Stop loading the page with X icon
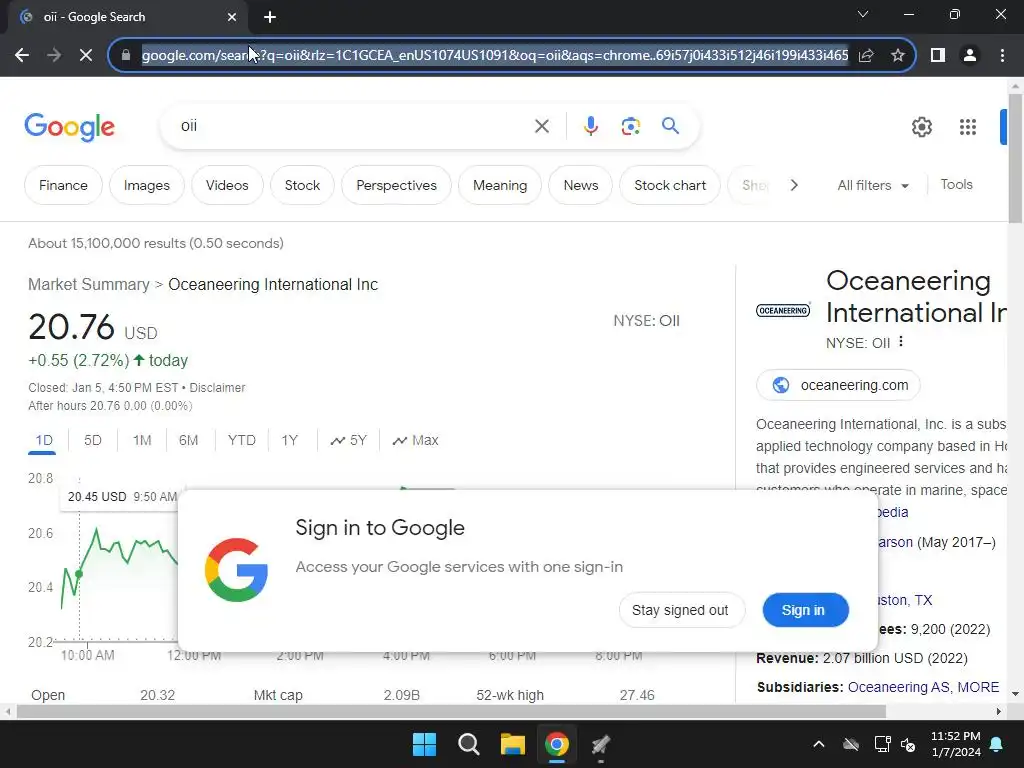Viewport: 1024px width, 768px height. pos(86,56)
